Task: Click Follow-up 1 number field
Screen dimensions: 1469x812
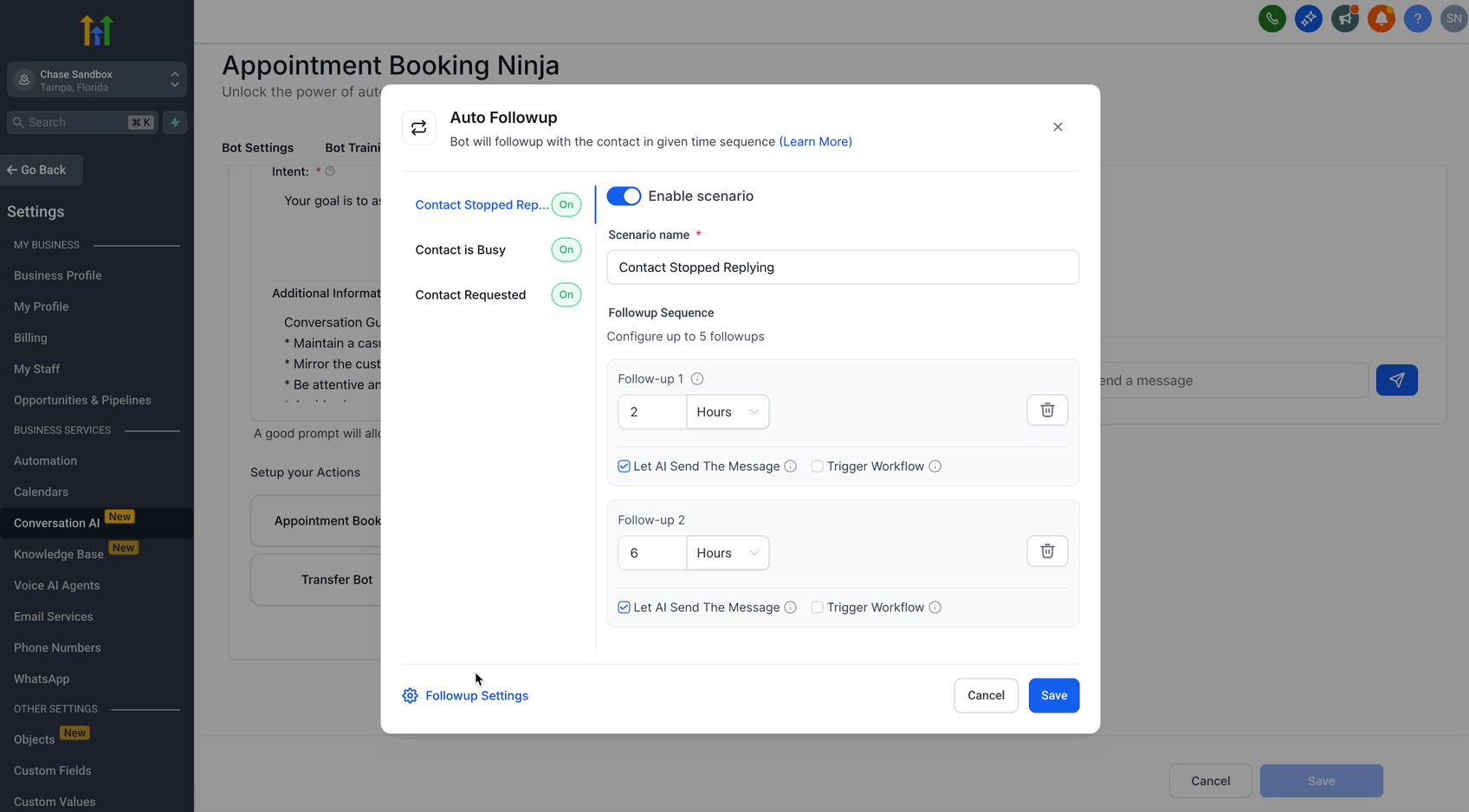Action: (652, 412)
